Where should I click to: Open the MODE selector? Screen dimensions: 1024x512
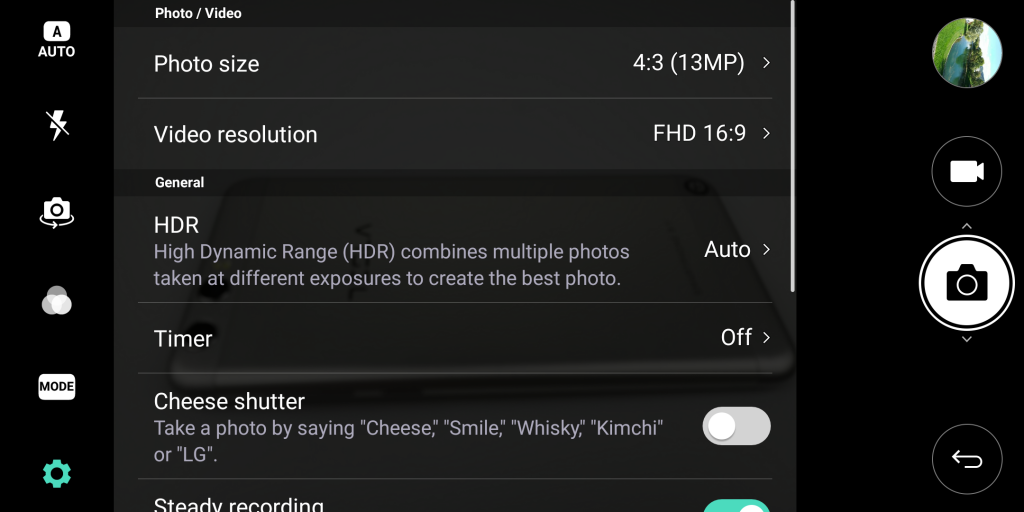click(x=57, y=386)
